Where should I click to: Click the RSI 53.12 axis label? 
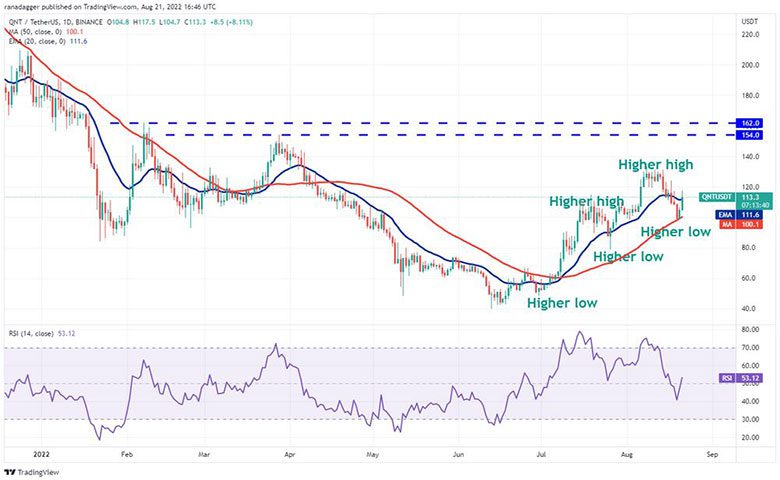[741, 379]
